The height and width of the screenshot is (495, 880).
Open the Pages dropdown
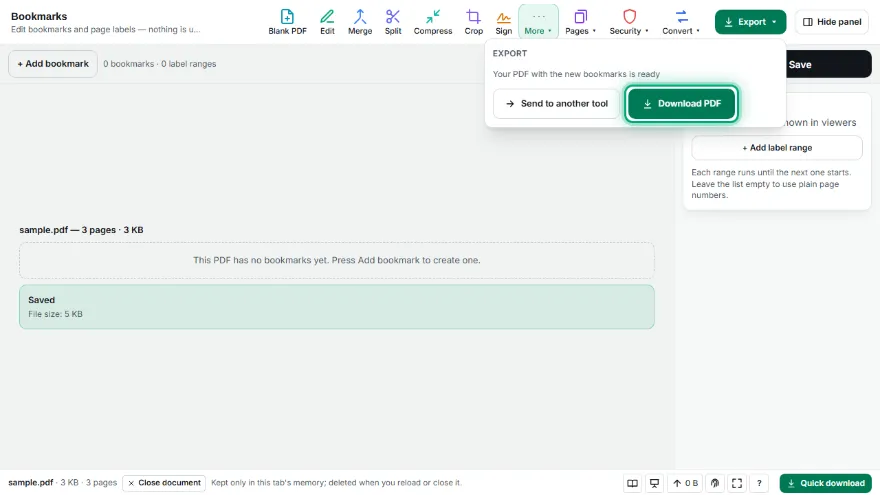pos(580,22)
